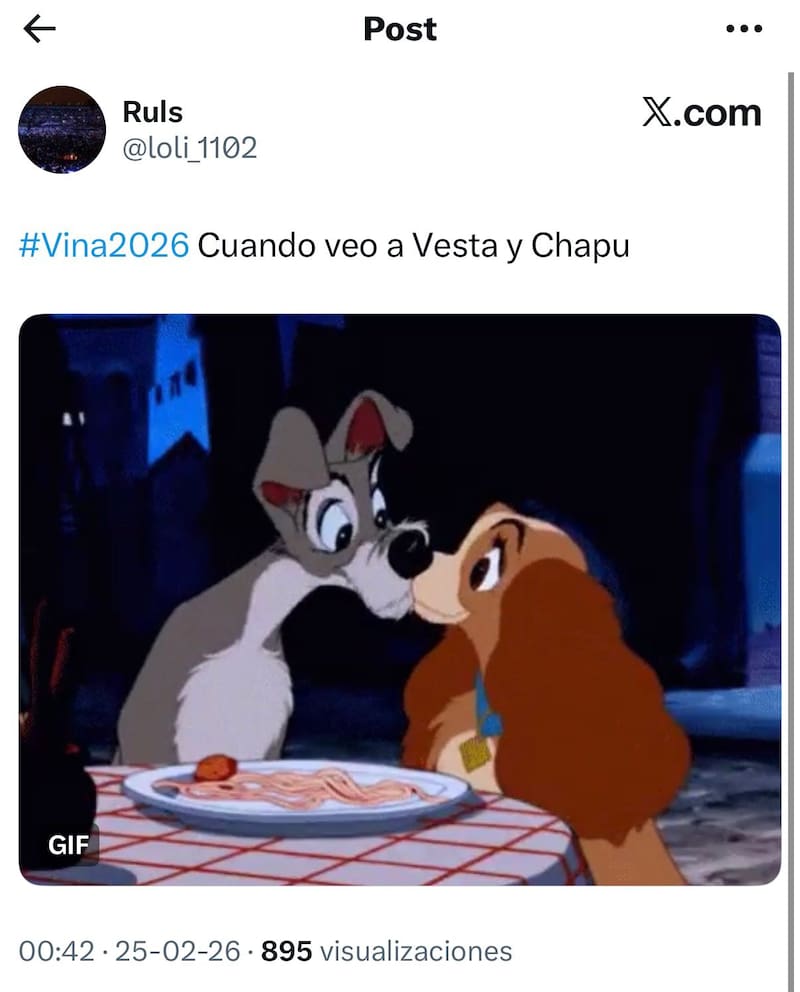Click the vertical scrollbar on right edge

(x=791, y=531)
